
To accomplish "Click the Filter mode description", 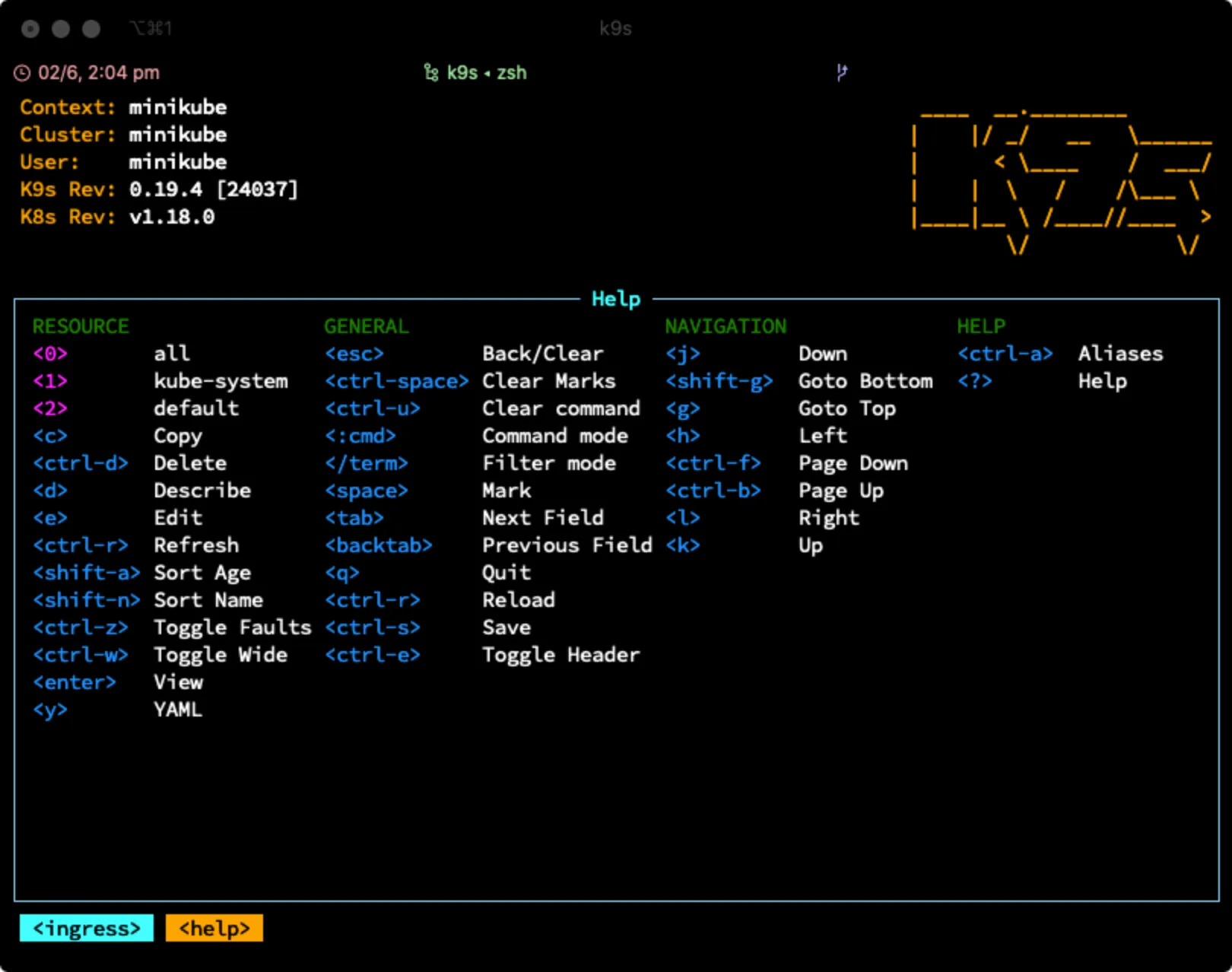I will (x=549, y=463).
